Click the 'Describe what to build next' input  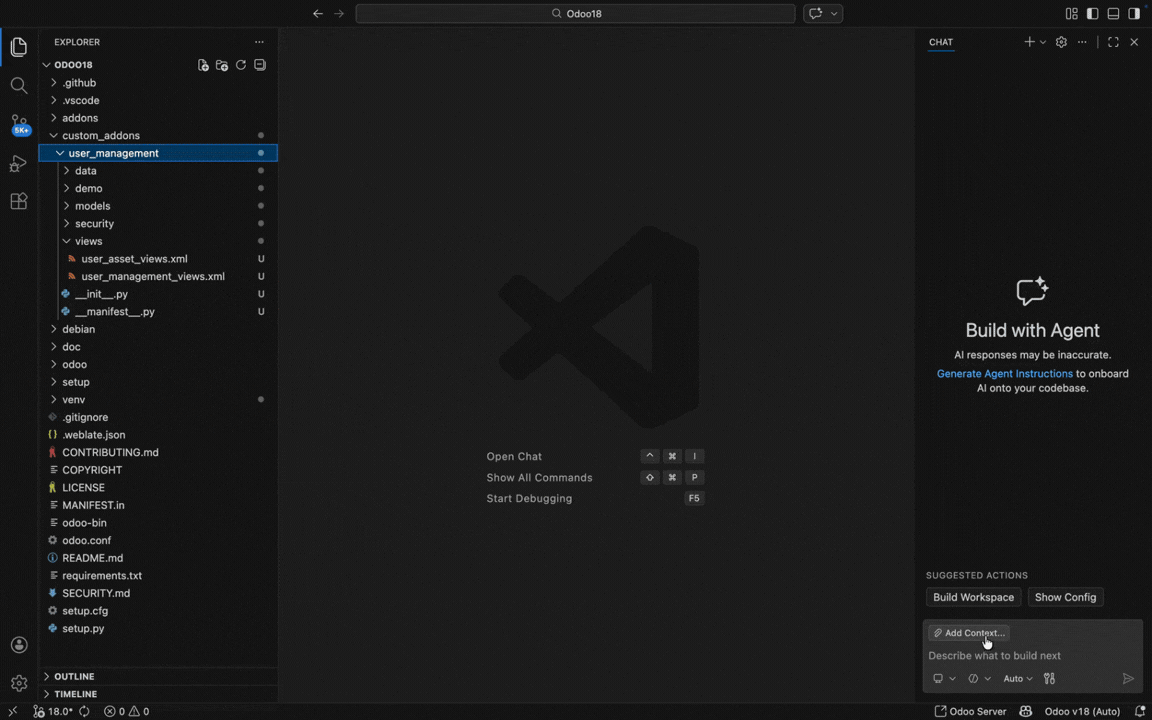1032,655
